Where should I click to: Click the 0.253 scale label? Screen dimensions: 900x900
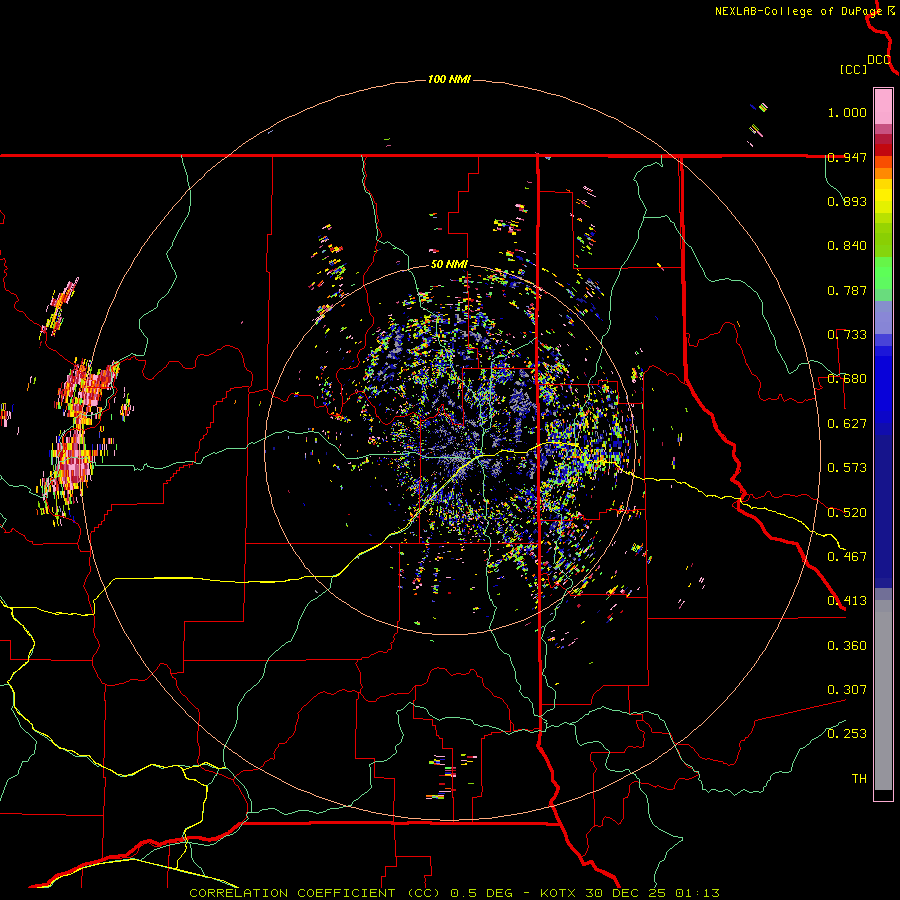[x=847, y=734]
